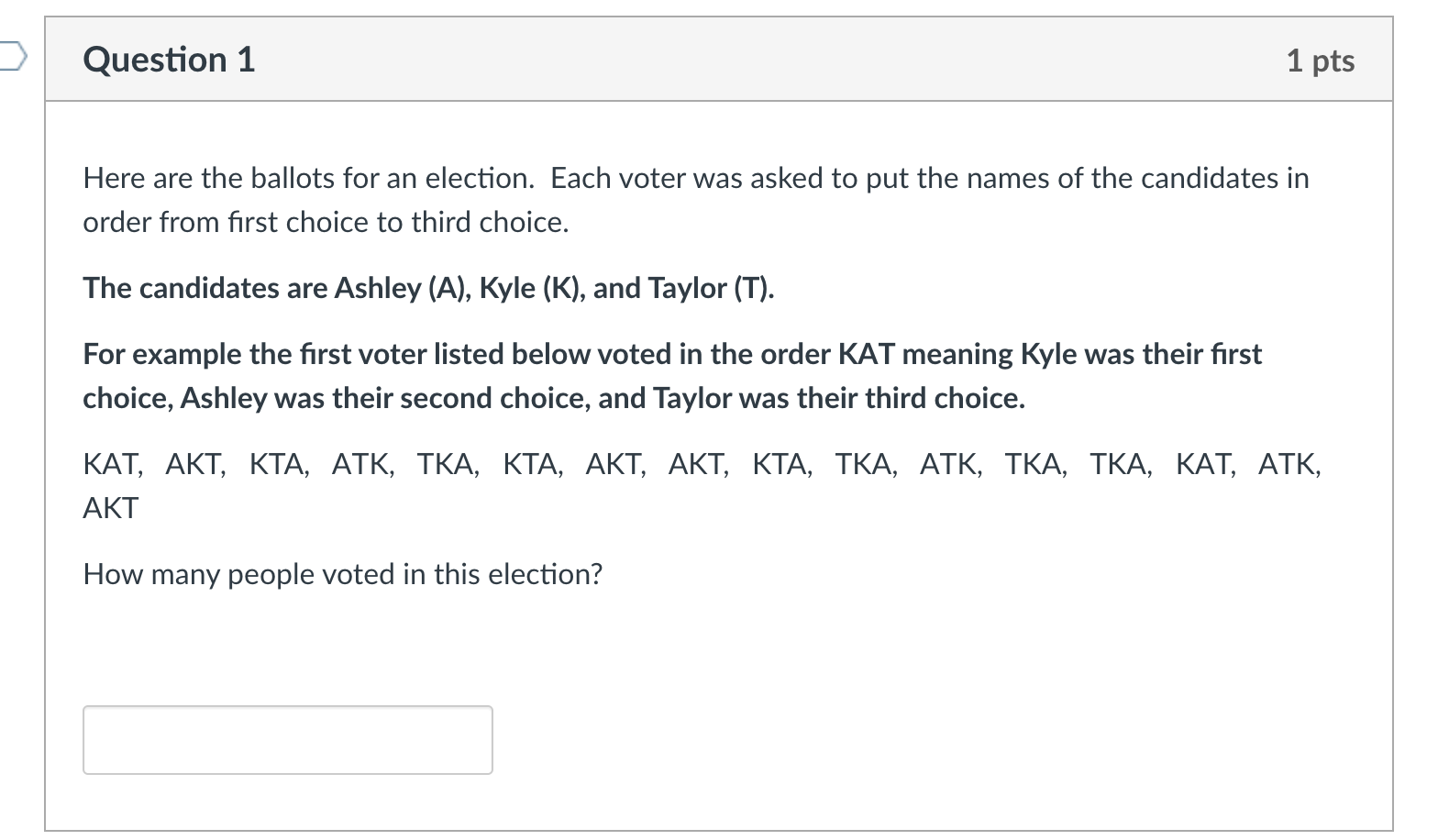Click the 'Here are the ballots' intro sentence

tap(696, 200)
